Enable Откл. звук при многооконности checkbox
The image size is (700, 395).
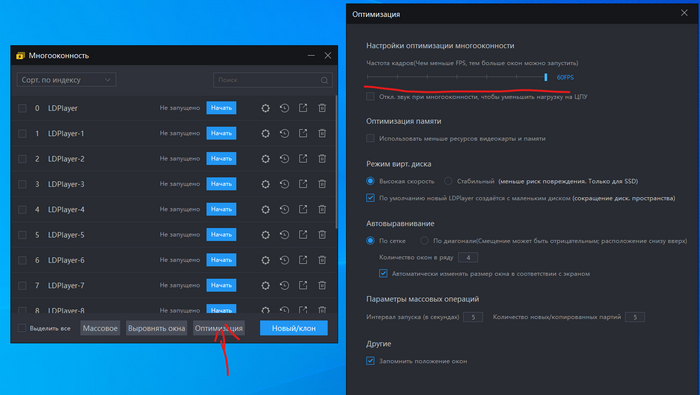coord(370,96)
